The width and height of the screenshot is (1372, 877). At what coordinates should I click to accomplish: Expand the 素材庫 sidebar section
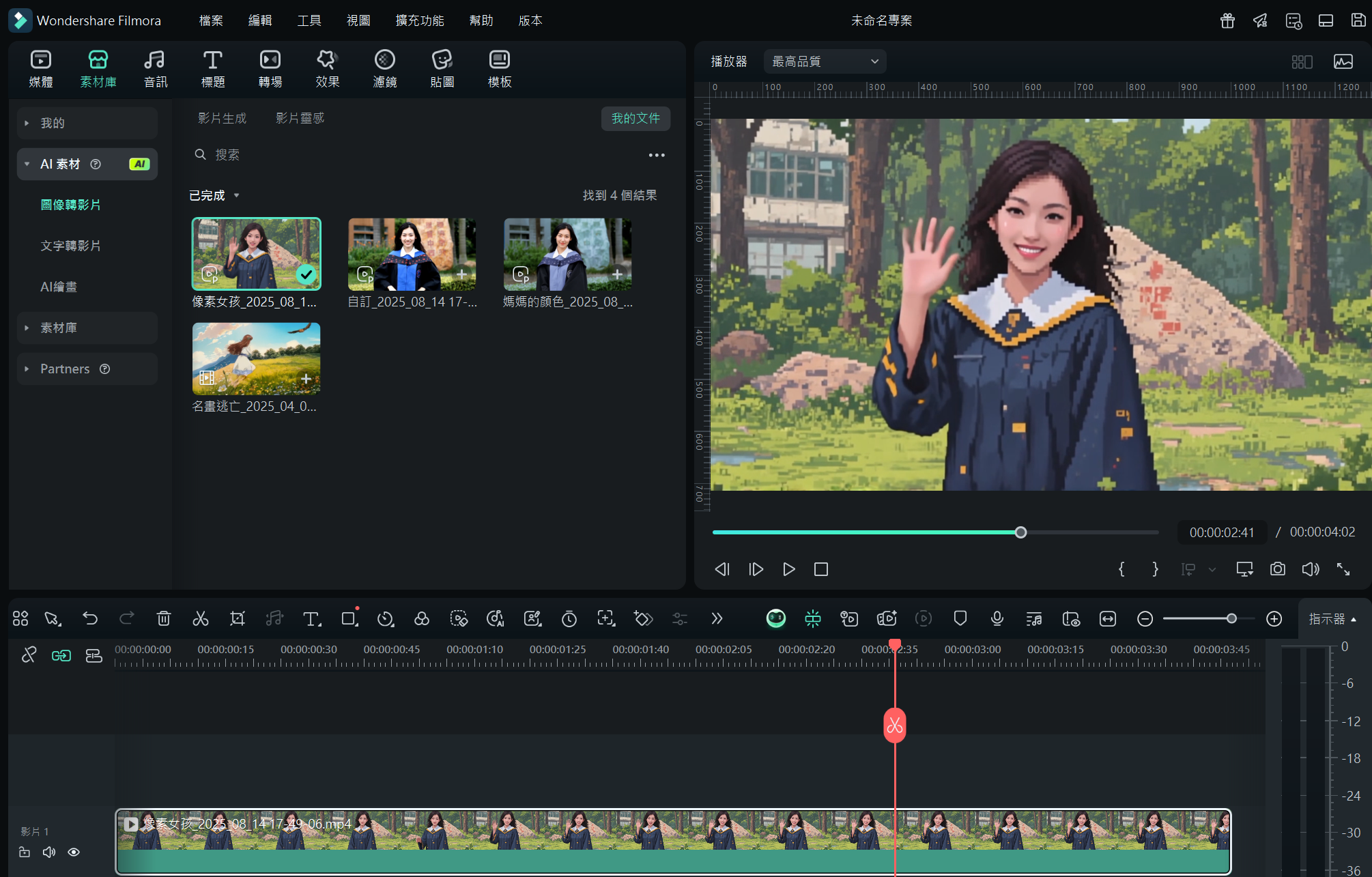tap(87, 328)
